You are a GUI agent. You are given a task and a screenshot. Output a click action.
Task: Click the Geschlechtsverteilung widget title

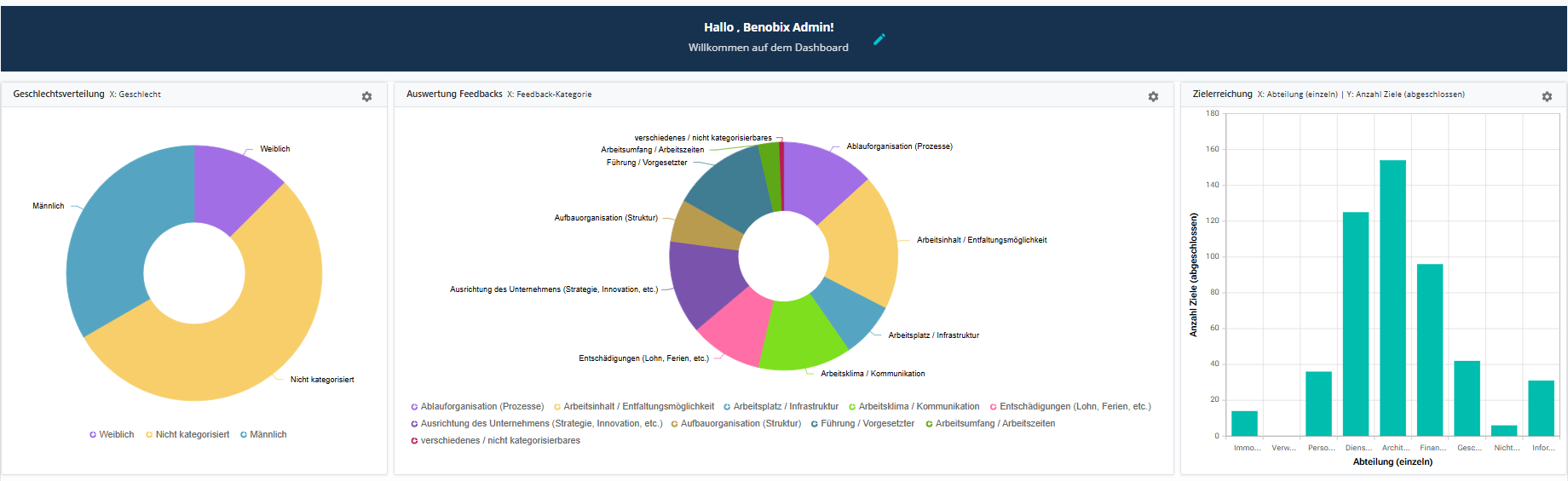tap(59, 94)
